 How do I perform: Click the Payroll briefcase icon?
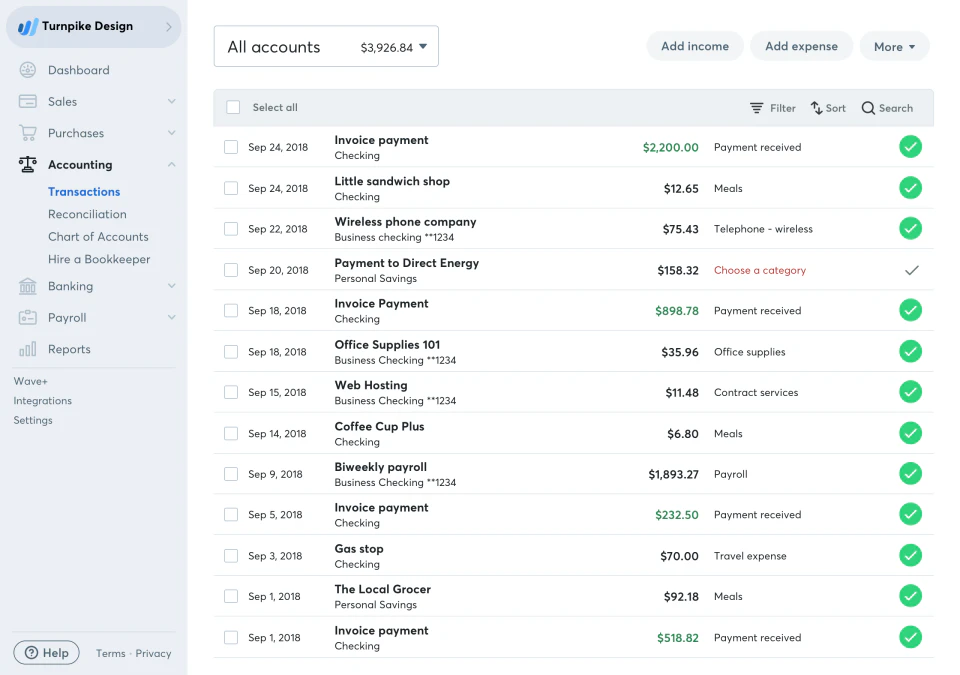pyautogui.click(x=28, y=318)
